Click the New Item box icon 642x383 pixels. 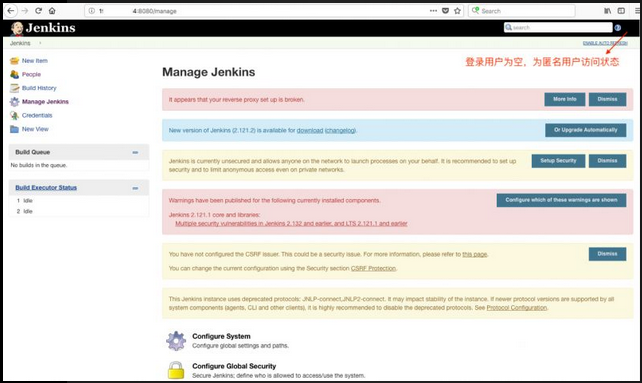tap(14, 61)
